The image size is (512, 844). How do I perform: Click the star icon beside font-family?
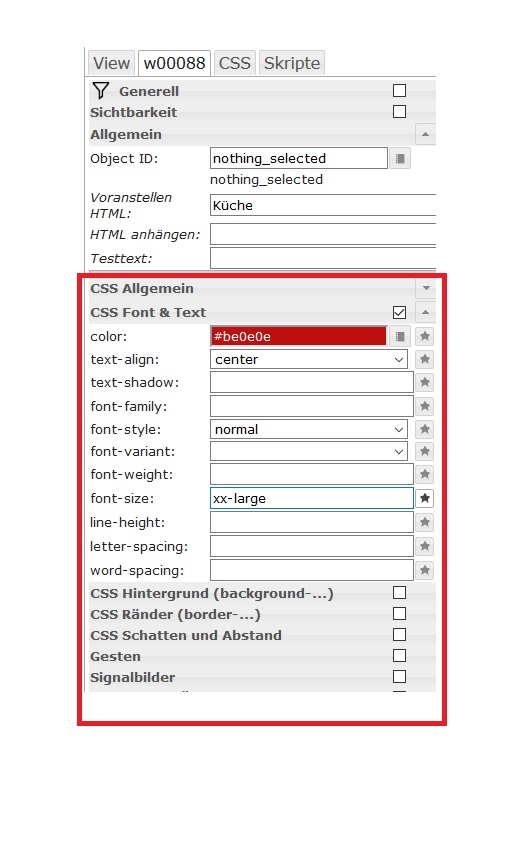point(425,406)
